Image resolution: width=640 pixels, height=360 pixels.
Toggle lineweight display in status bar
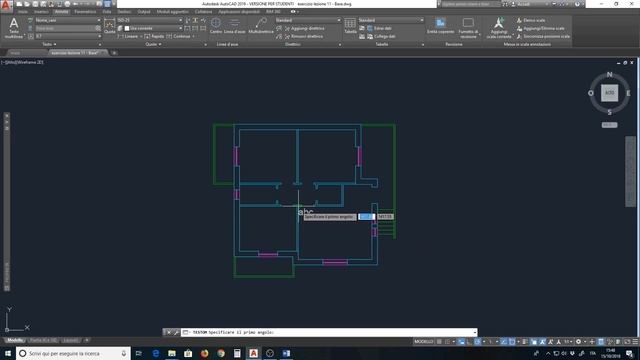525,342
